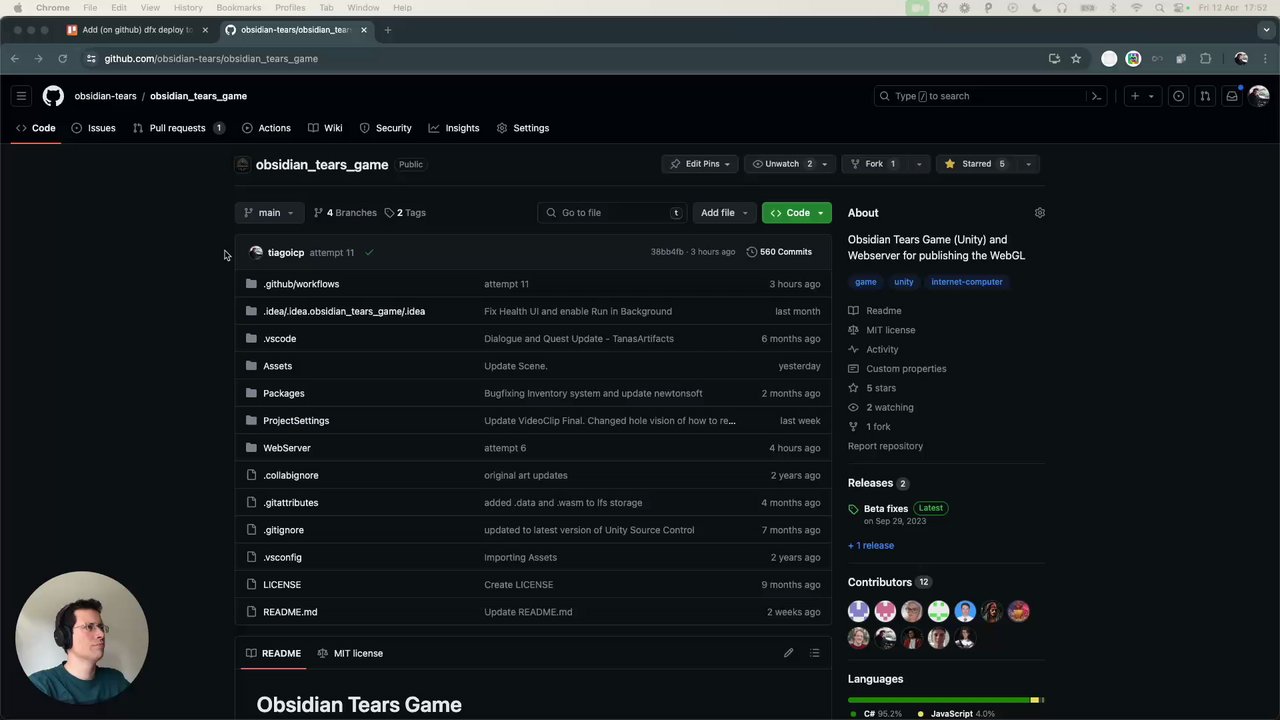
Task: Click the Languages color bar
Action: click(946, 700)
